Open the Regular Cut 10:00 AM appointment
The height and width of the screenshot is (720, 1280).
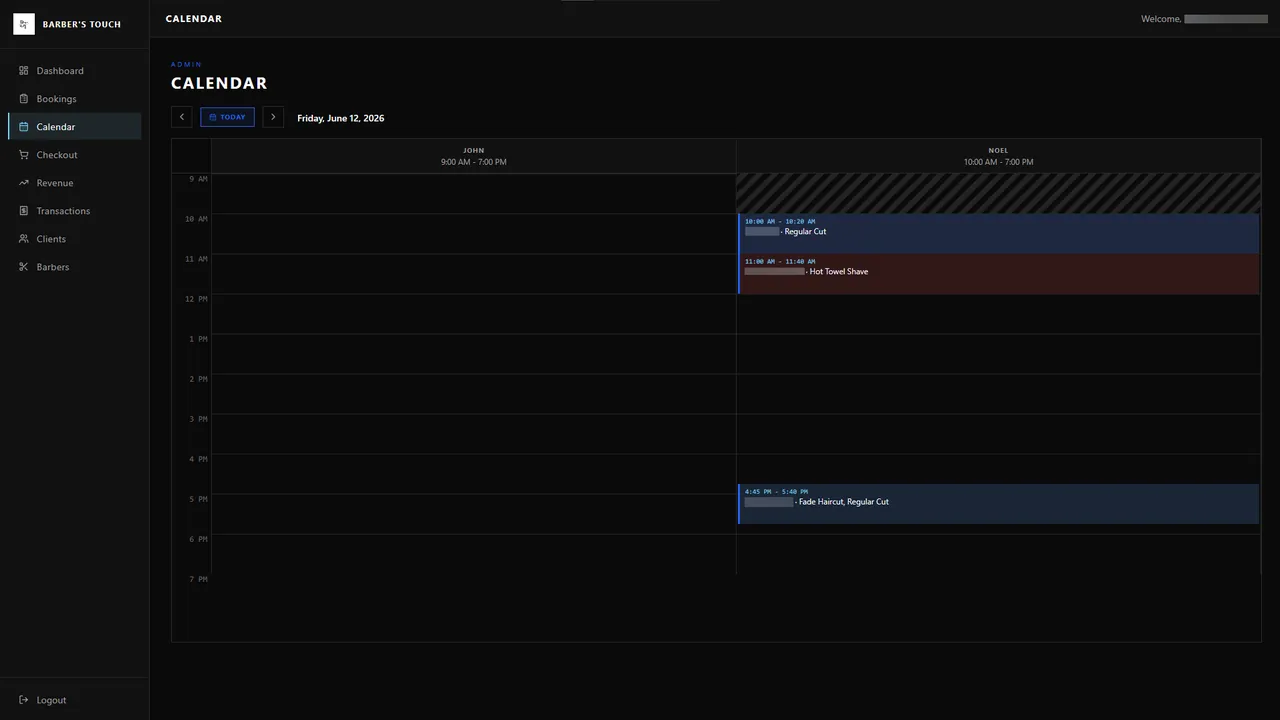click(998, 233)
